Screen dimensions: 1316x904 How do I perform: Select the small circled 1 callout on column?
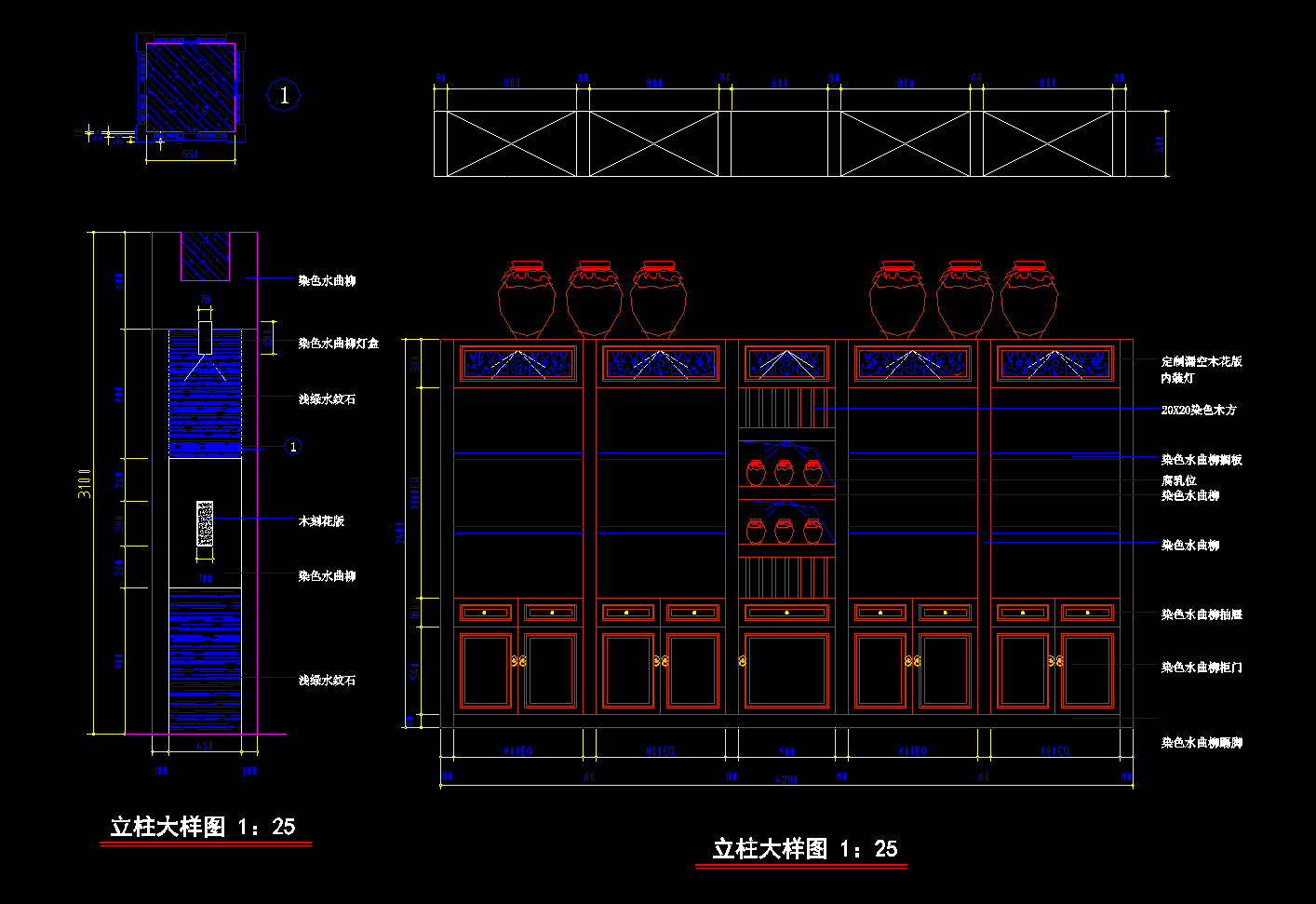293,447
